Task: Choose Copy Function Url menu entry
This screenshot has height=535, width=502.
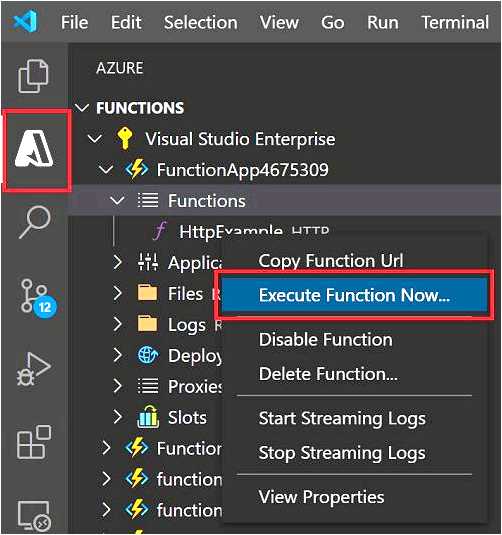Action: coord(331,261)
